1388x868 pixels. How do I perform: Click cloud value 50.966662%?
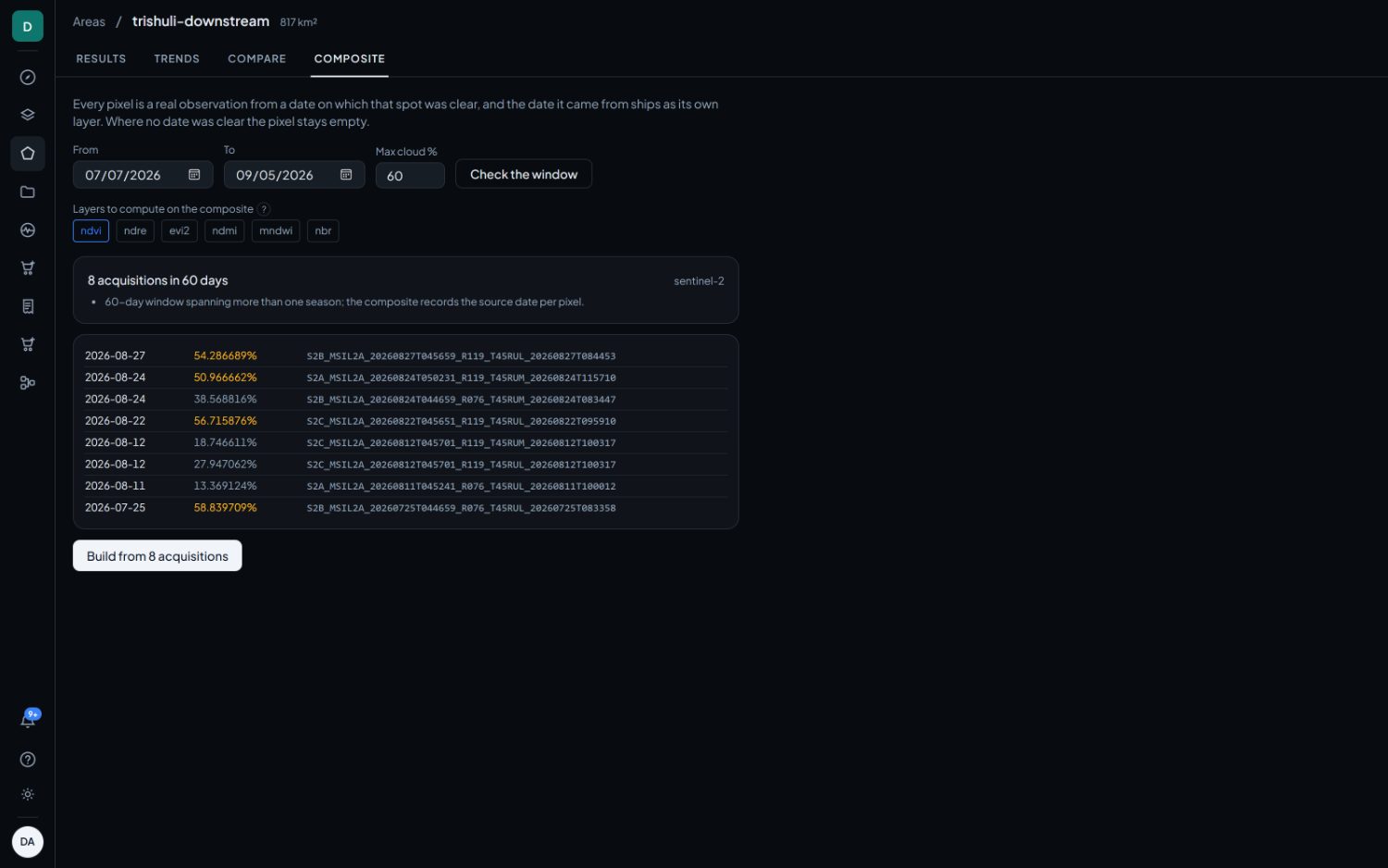[226, 378]
